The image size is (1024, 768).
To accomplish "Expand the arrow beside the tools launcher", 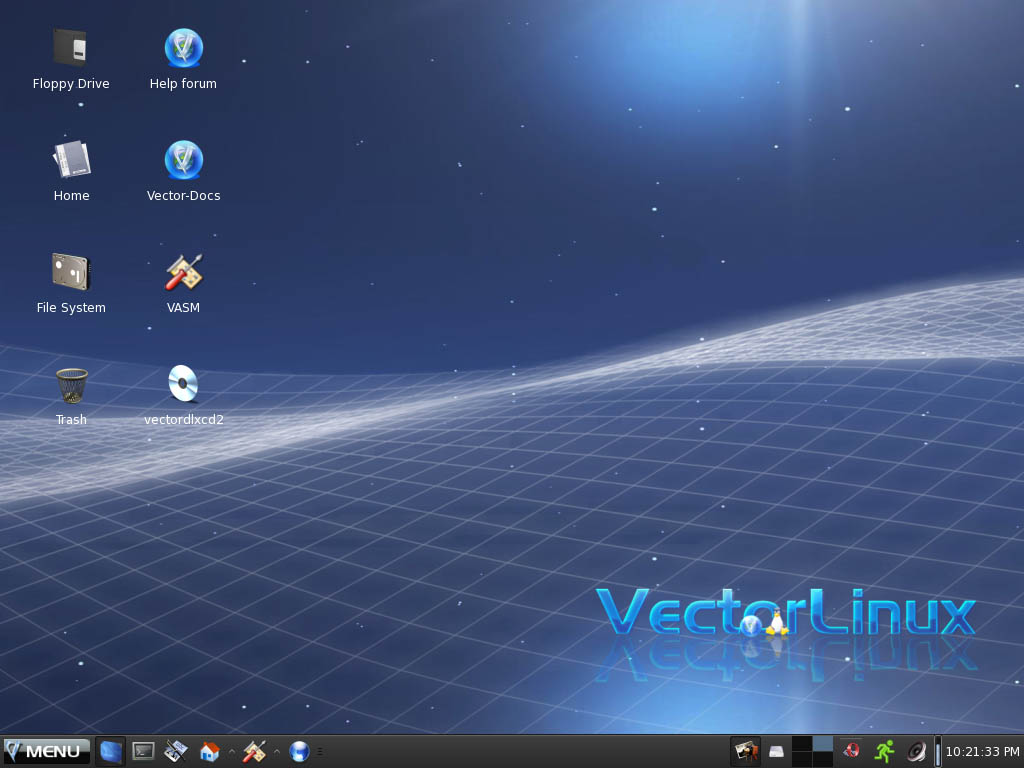I will tap(276, 752).
